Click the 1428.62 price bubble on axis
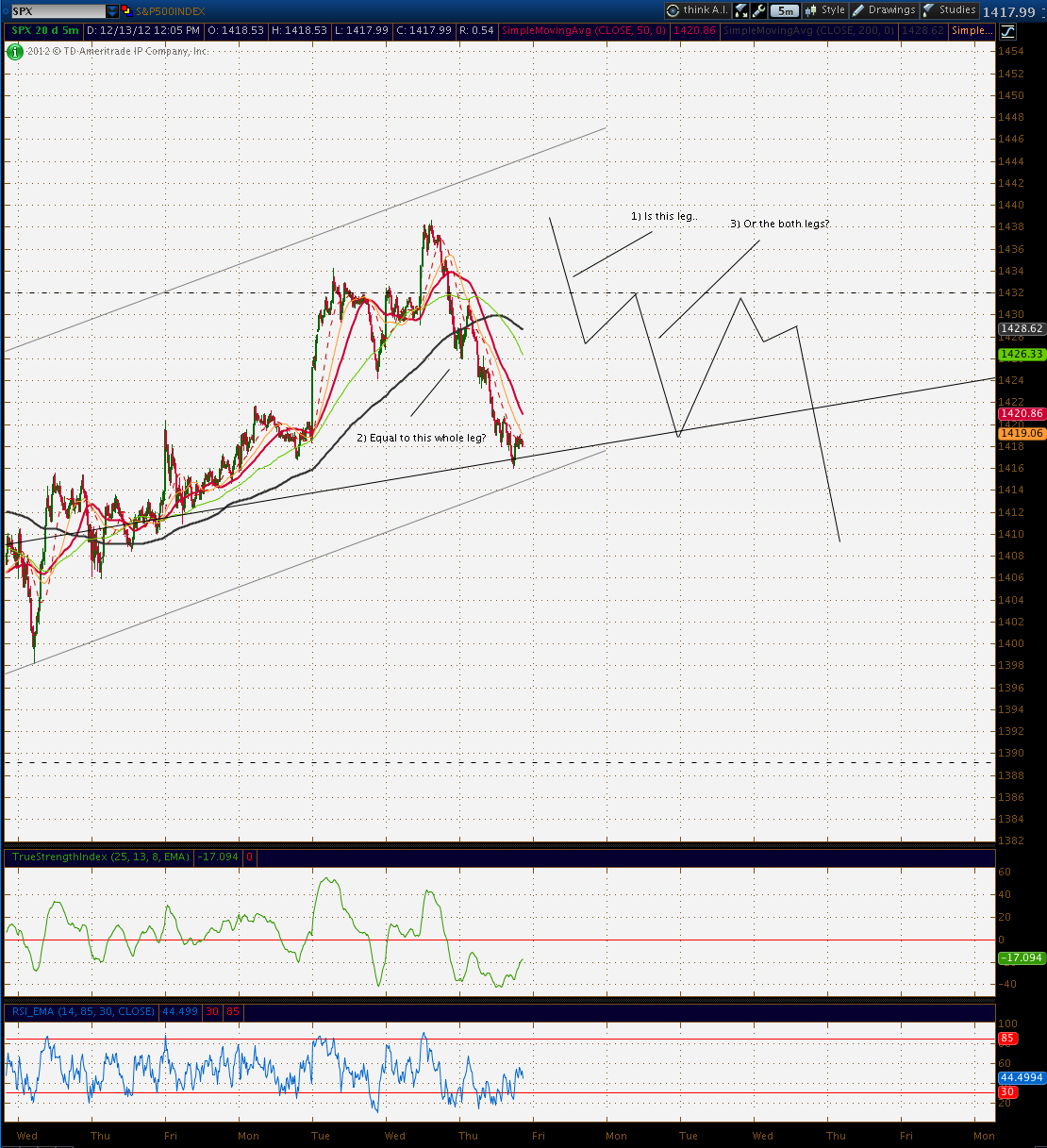 (1022, 329)
